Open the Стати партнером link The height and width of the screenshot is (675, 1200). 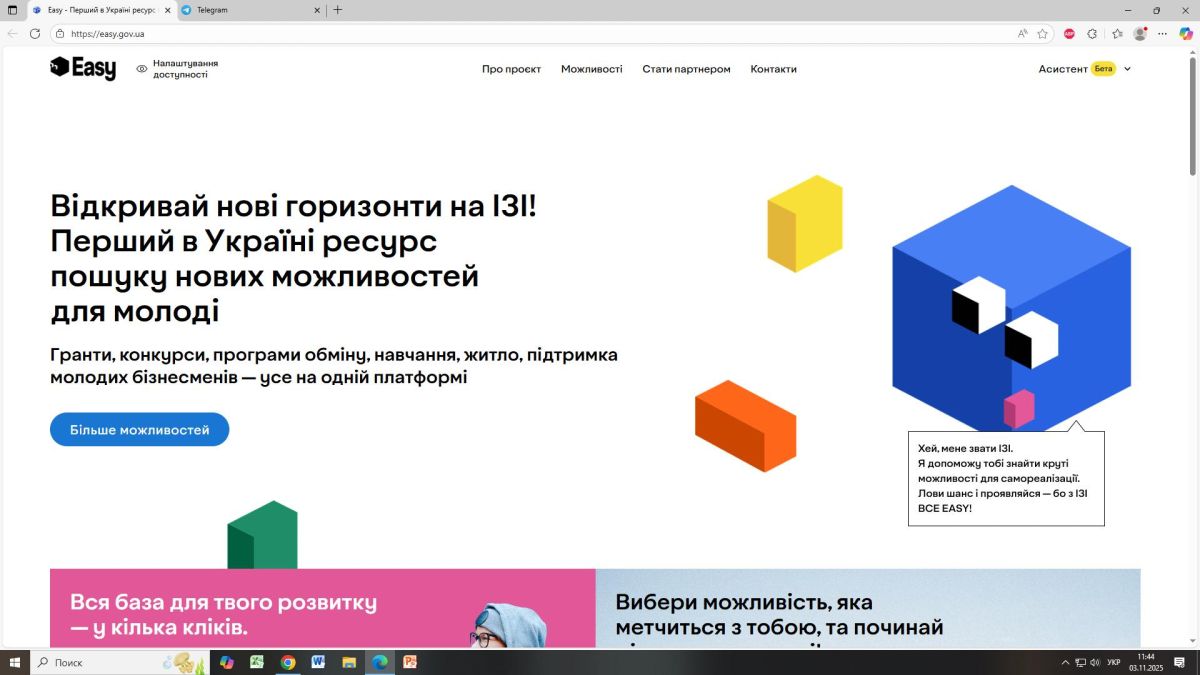click(686, 69)
